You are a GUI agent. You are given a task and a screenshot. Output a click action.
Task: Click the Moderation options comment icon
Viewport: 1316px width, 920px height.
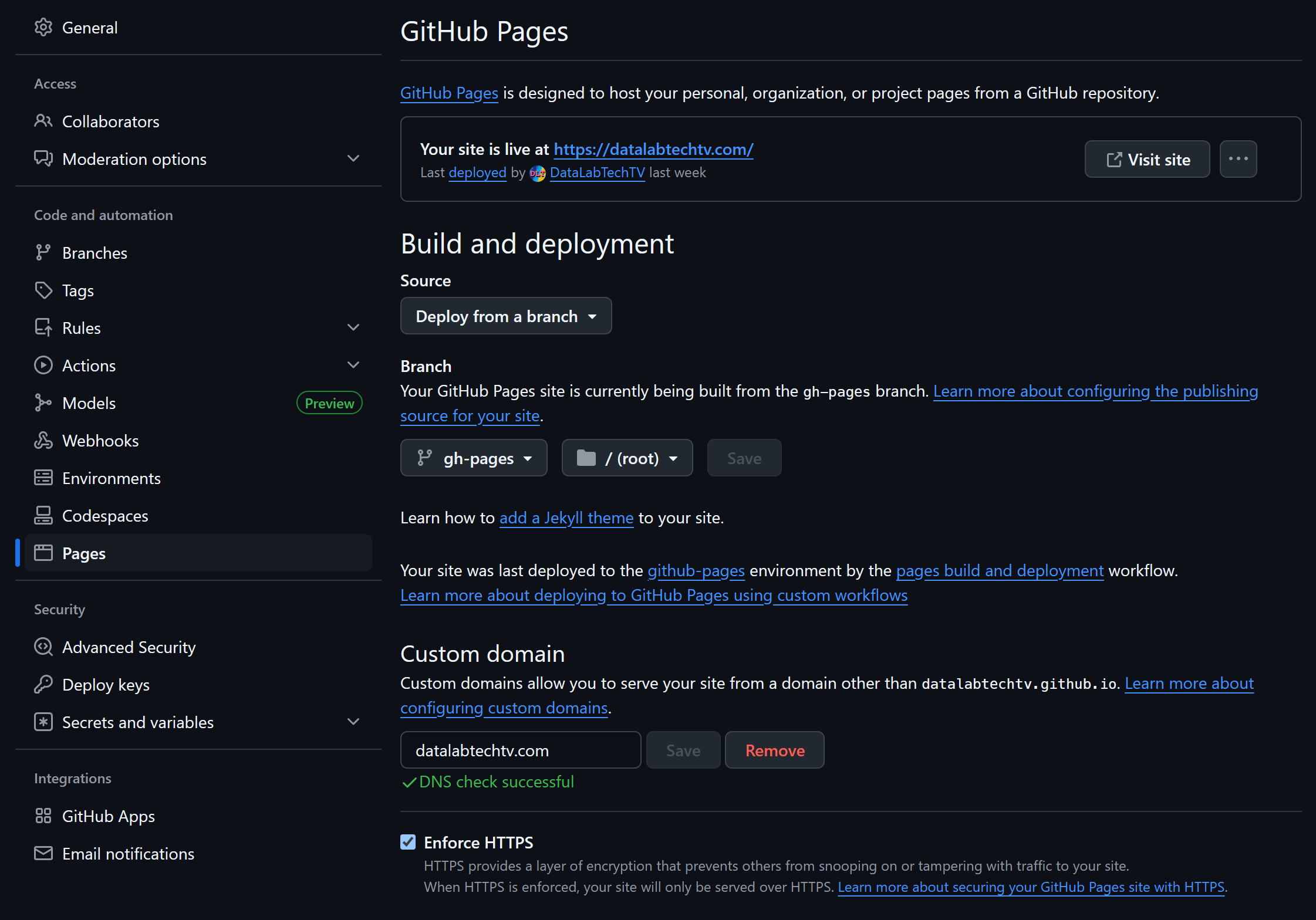[43, 159]
